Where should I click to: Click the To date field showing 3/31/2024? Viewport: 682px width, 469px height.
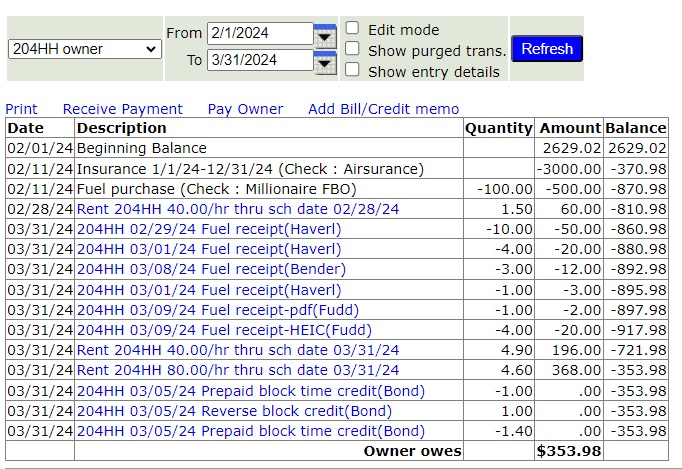260,60
